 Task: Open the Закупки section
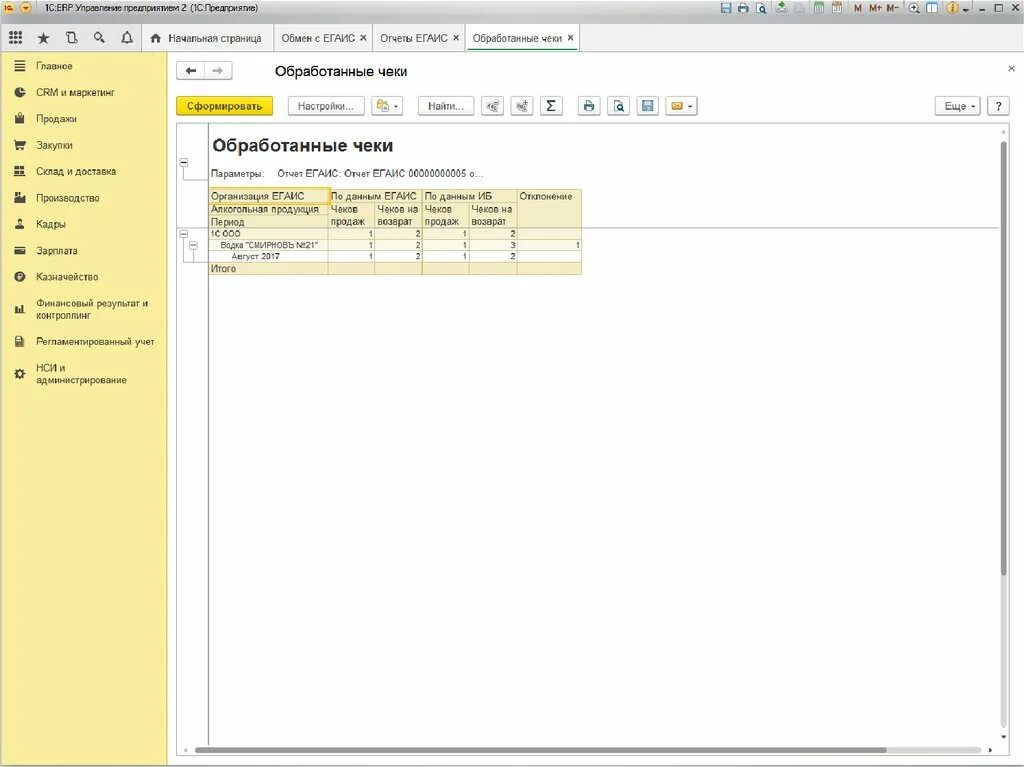coord(54,145)
